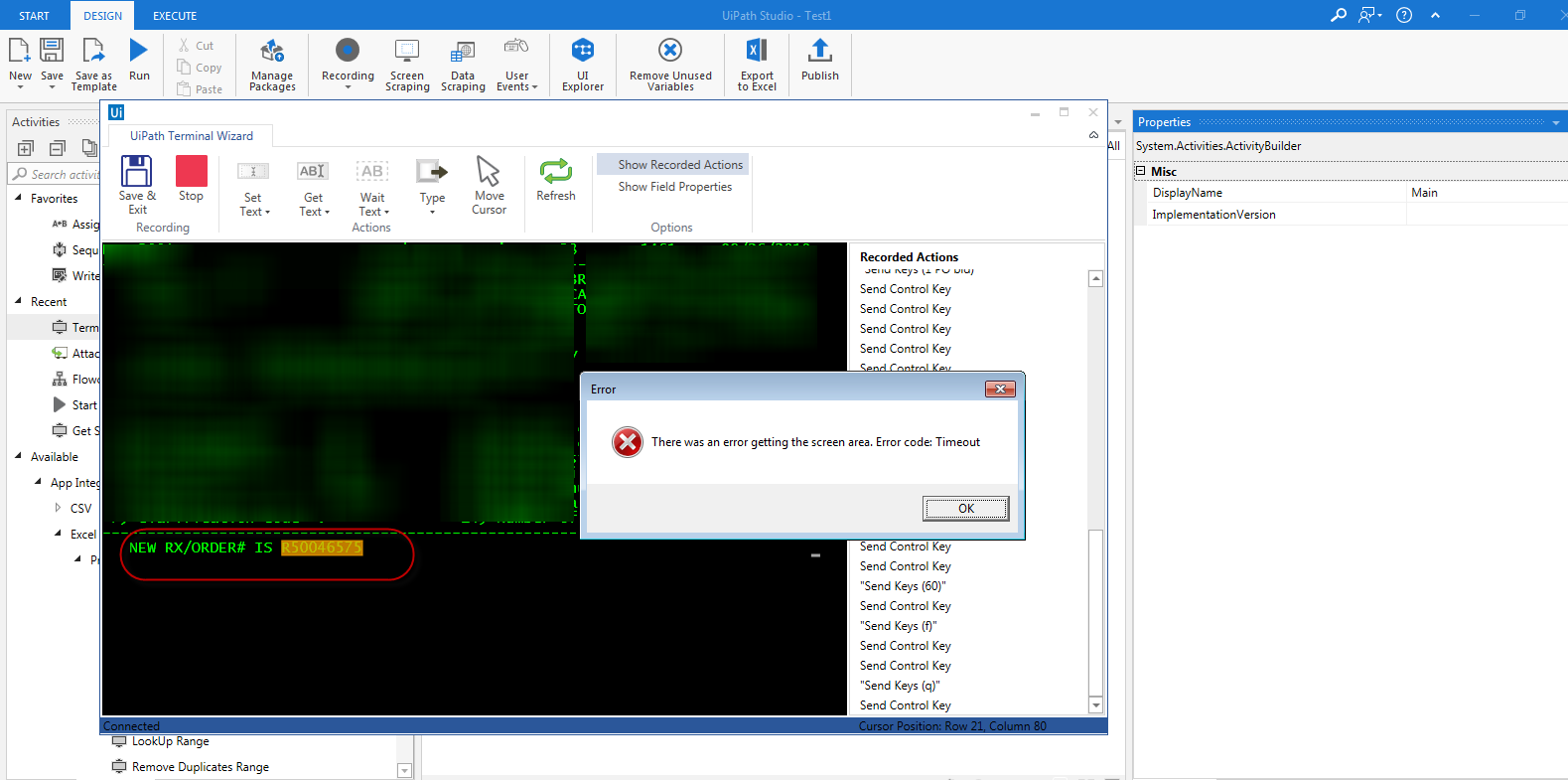Click the ImplementationVersion value field
This screenshot has width=1568, height=780.
pos(1487,215)
